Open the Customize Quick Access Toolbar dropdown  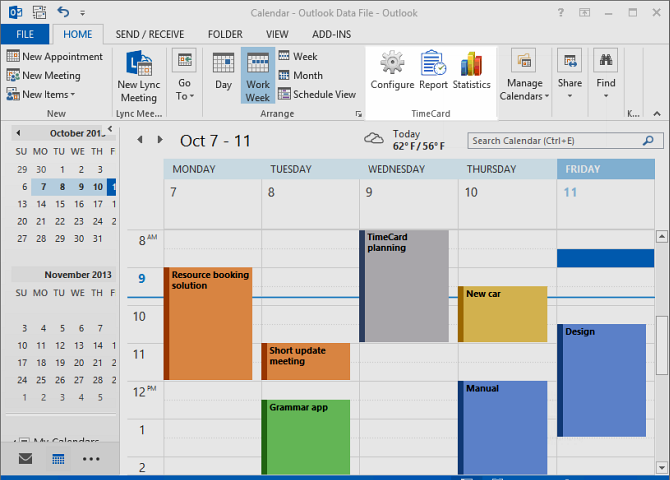[x=82, y=13]
